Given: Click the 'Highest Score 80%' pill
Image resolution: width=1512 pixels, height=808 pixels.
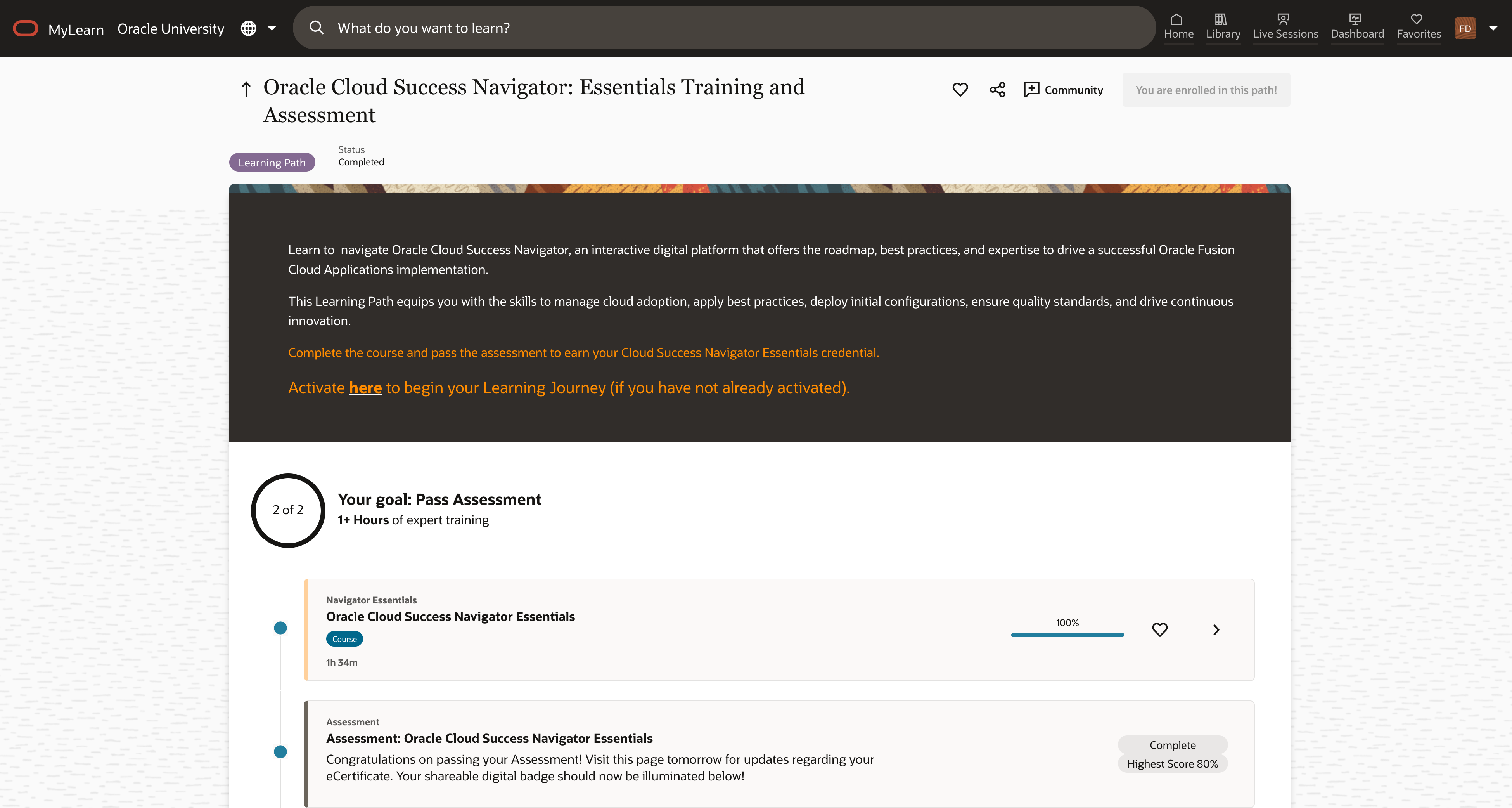Looking at the screenshot, I should (1172, 764).
